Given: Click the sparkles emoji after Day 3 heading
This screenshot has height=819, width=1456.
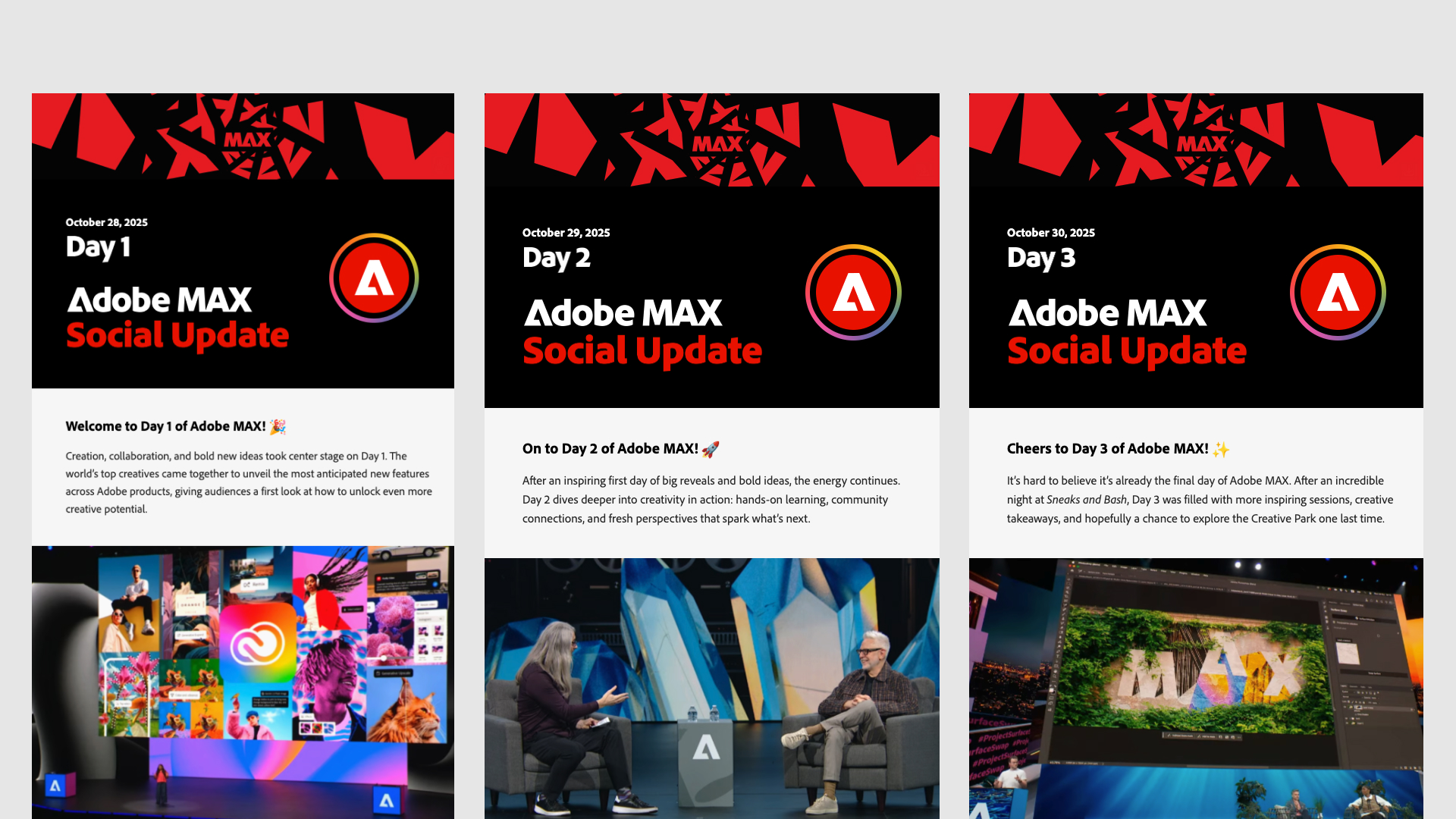Looking at the screenshot, I should tap(1221, 449).
